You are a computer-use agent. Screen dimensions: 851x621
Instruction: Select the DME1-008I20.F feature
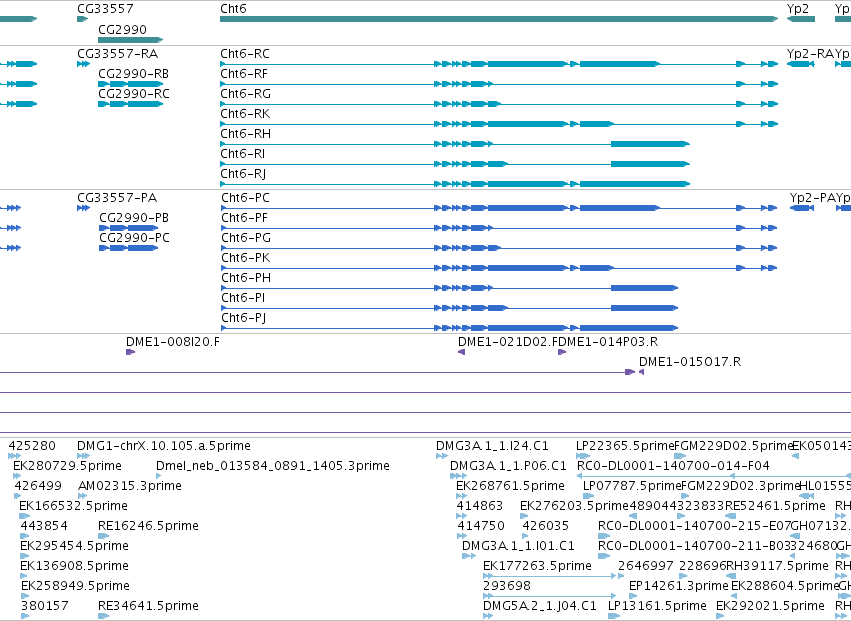(x=130, y=352)
